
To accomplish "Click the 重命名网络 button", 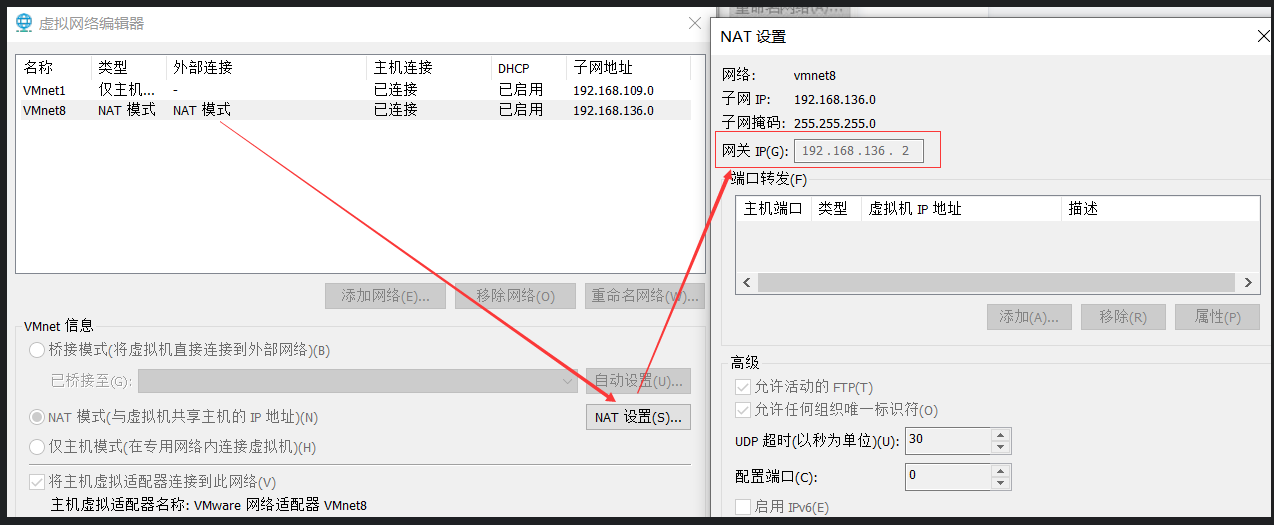I will click(x=645, y=296).
